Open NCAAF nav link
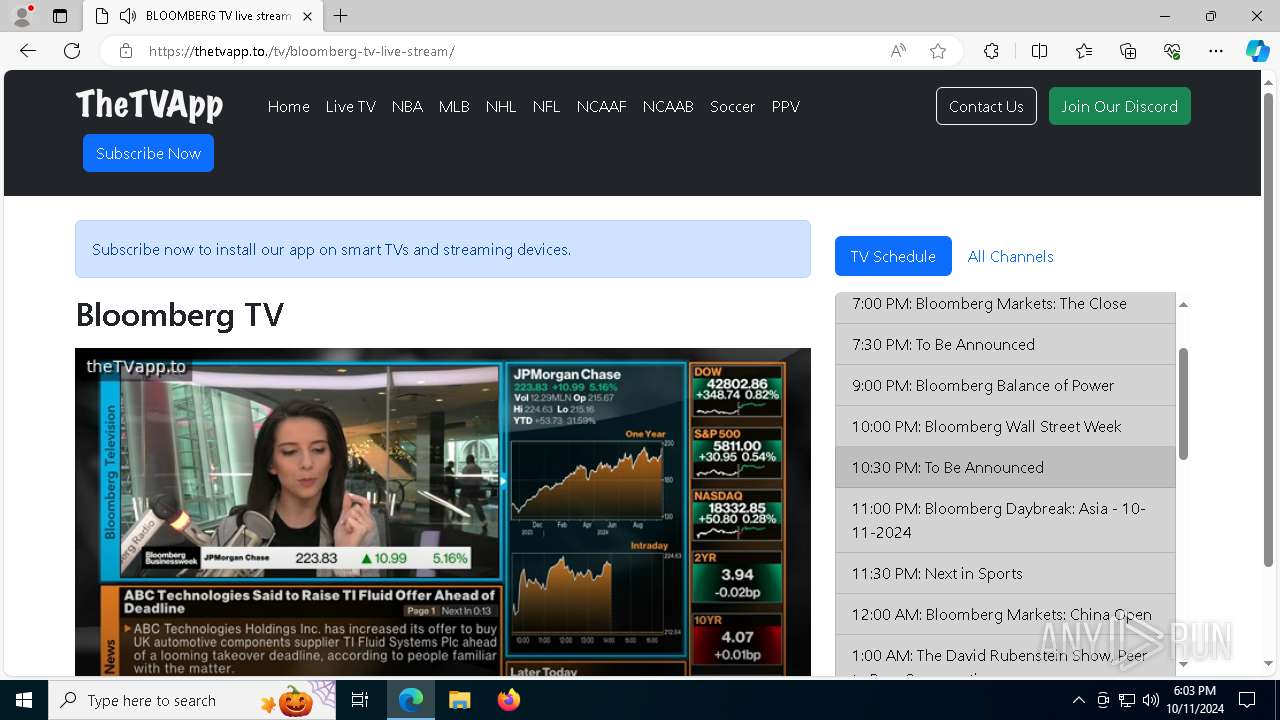This screenshot has height=720, width=1280. [x=602, y=106]
